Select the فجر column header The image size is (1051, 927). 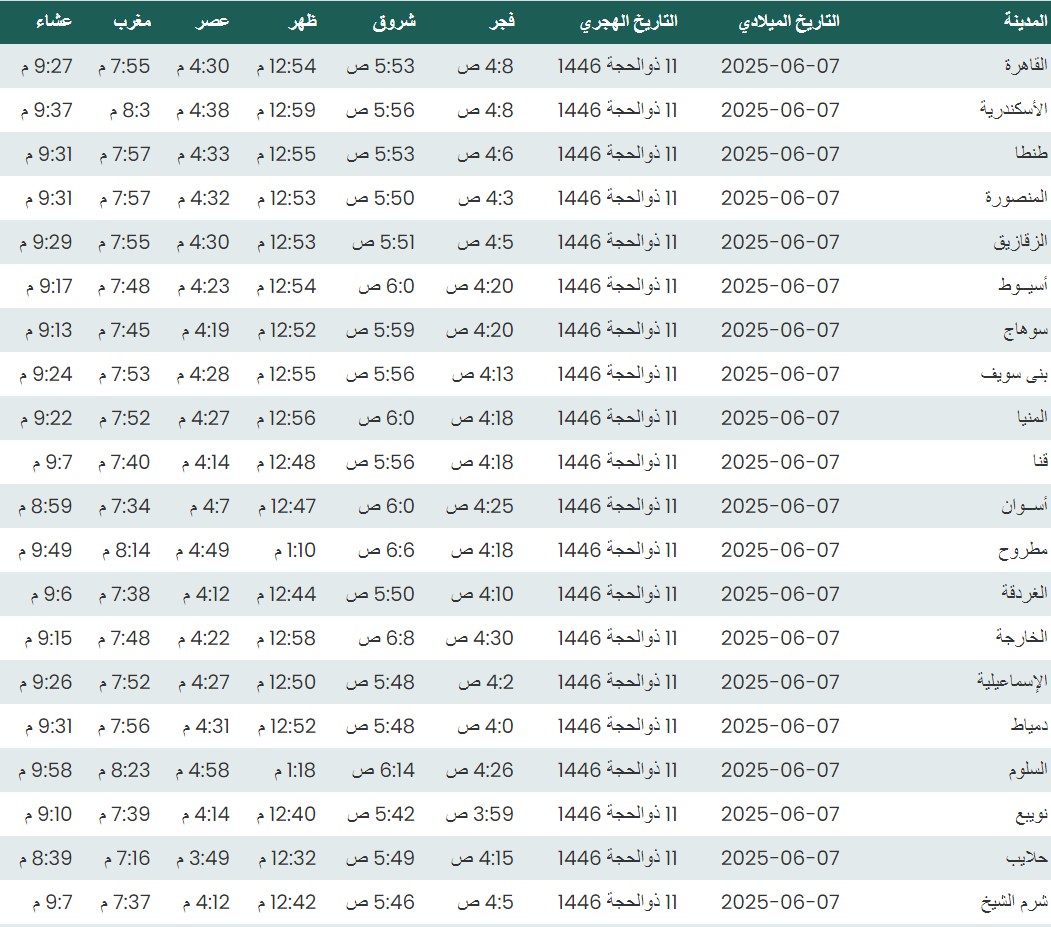[499, 22]
